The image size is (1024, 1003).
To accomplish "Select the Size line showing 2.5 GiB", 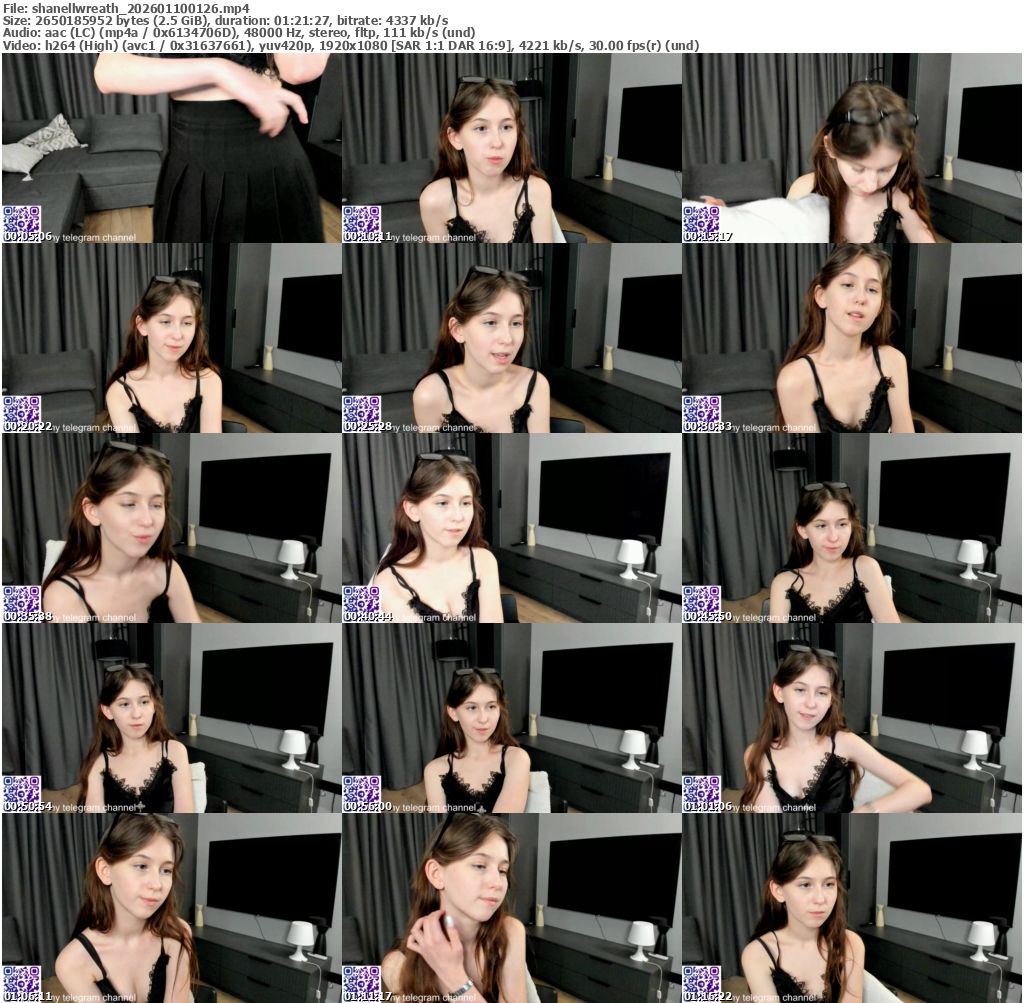I will click(x=225, y=21).
